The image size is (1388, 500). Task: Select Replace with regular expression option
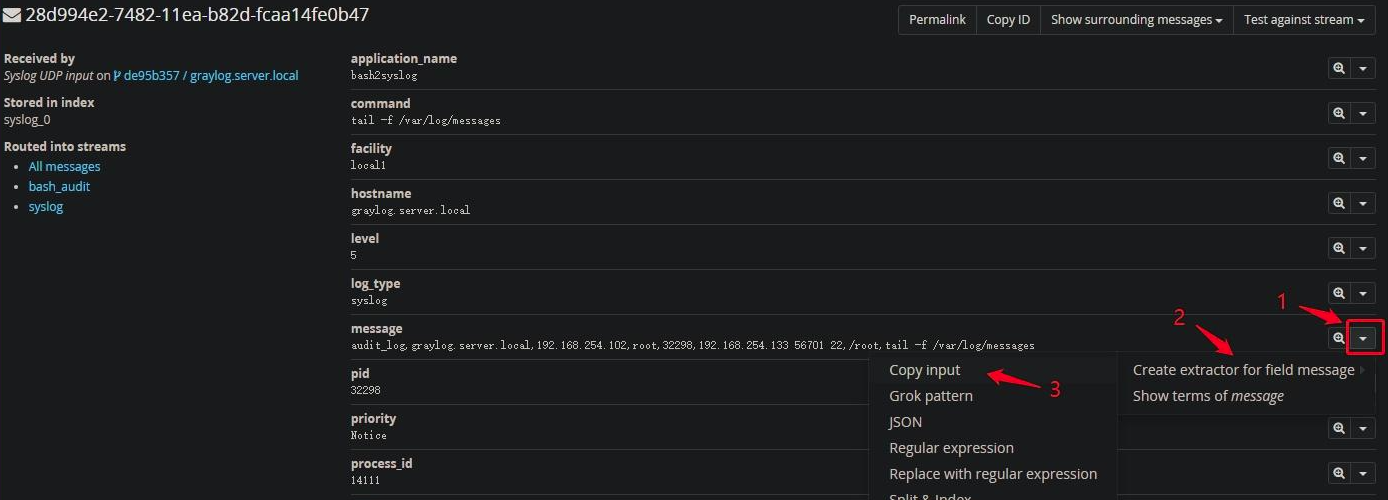tap(992, 474)
